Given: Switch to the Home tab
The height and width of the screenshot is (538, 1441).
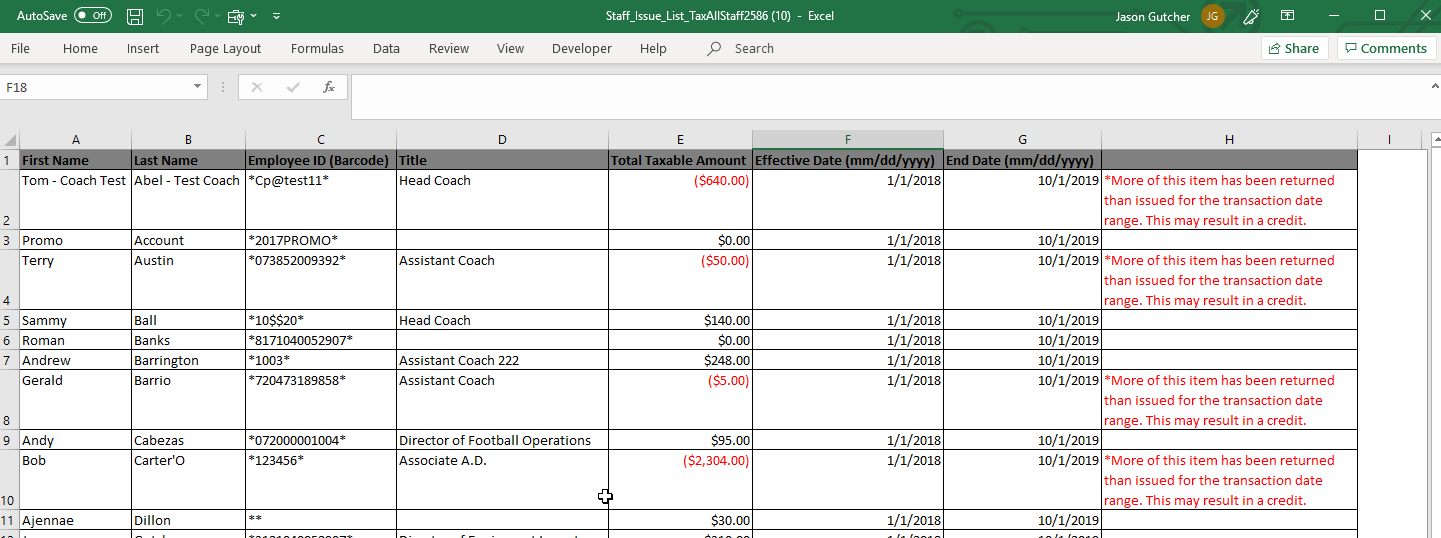Looking at the screenshot, I should pyautogui.click(x=80, y=48).
